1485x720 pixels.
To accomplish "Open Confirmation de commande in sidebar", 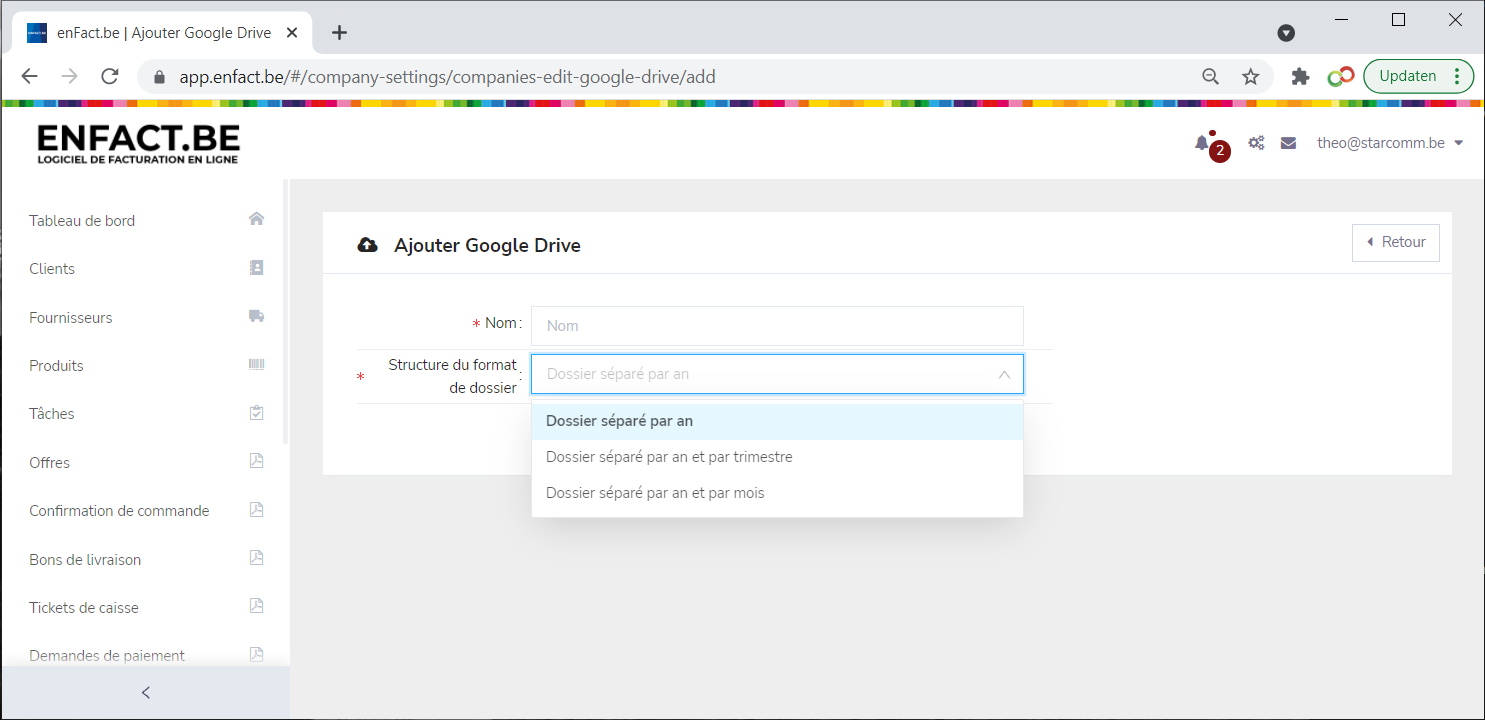I will pyautogui.click(x=119, y=511).
